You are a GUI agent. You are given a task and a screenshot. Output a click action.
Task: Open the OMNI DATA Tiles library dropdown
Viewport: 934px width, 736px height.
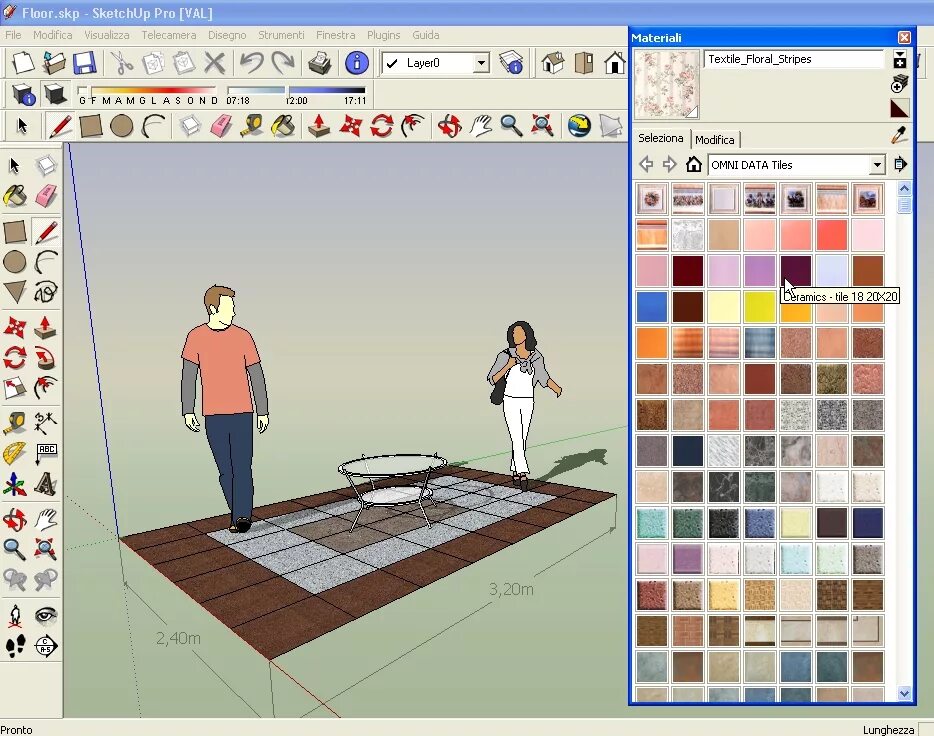tap(877, 165)
